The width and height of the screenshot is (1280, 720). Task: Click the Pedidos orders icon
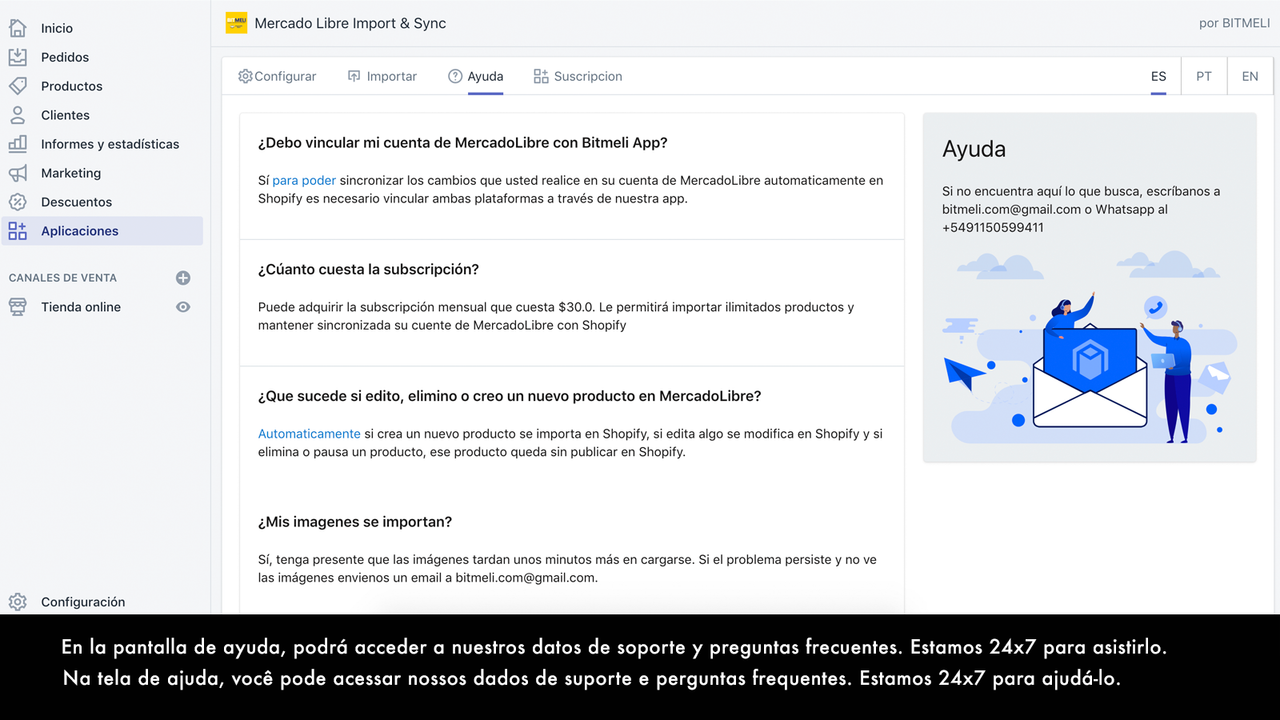point(17,57)
